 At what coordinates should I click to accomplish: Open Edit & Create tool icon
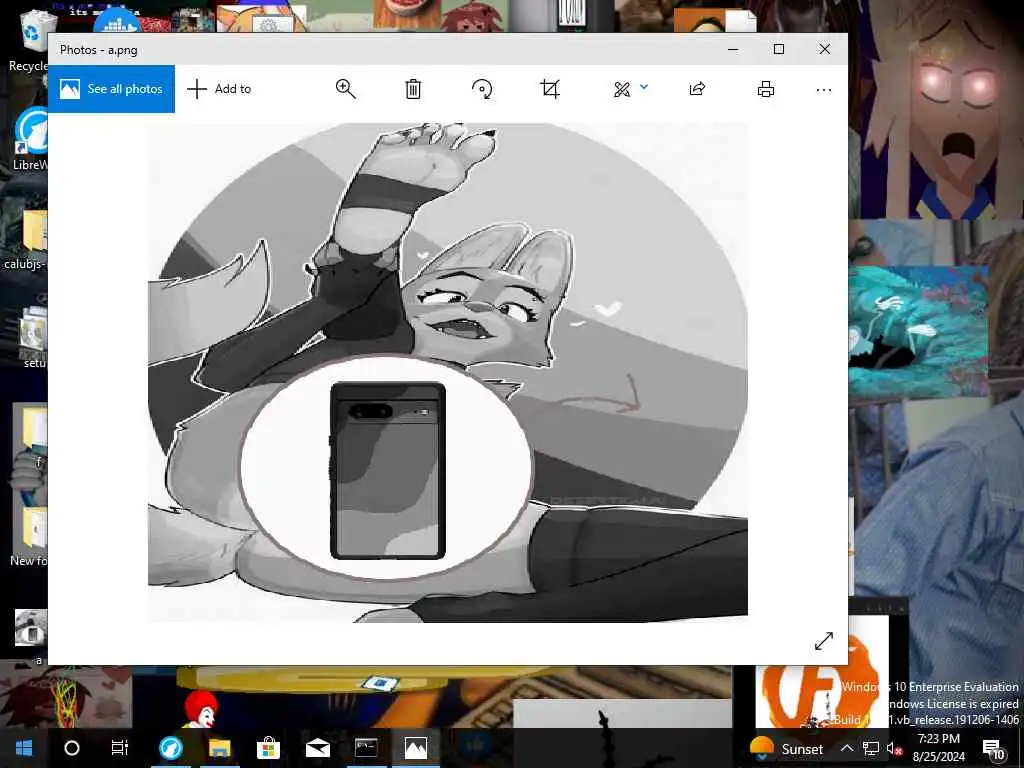[x=622, y=89]
